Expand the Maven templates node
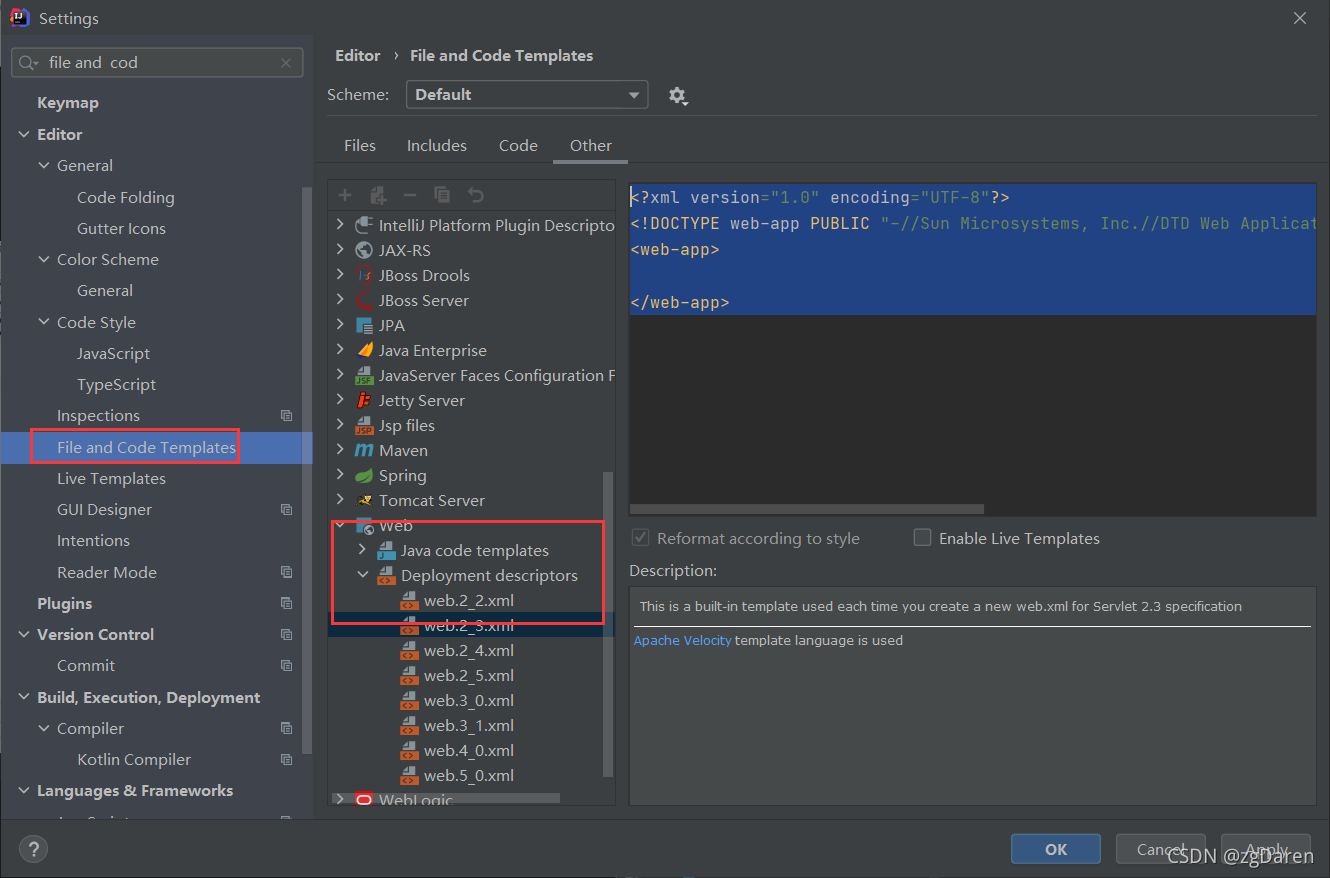 click(340, 450)
